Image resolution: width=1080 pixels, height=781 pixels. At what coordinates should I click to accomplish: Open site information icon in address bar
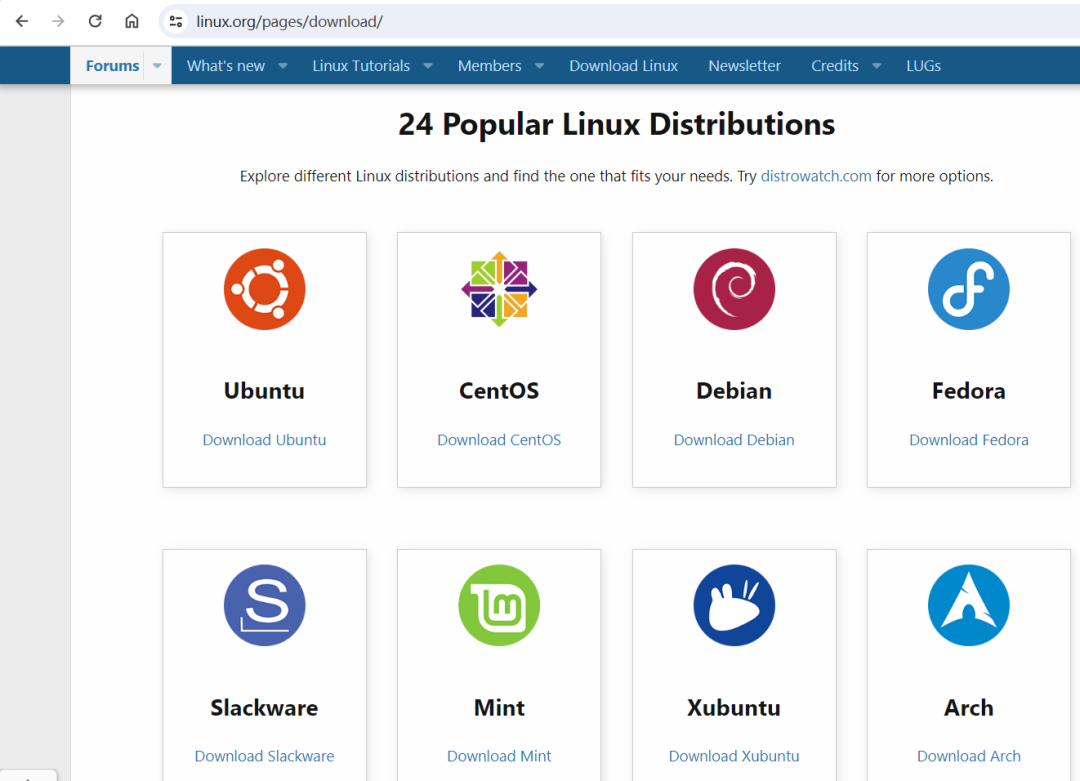click(x=176, y=21)
